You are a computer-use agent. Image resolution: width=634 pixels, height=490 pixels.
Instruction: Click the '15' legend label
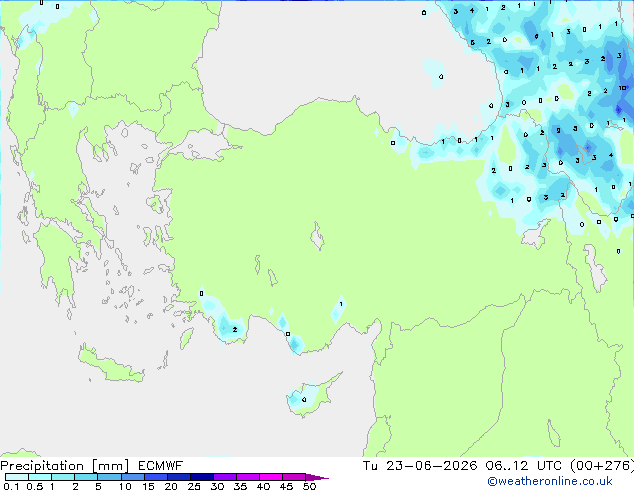click(x=148, y=486)
